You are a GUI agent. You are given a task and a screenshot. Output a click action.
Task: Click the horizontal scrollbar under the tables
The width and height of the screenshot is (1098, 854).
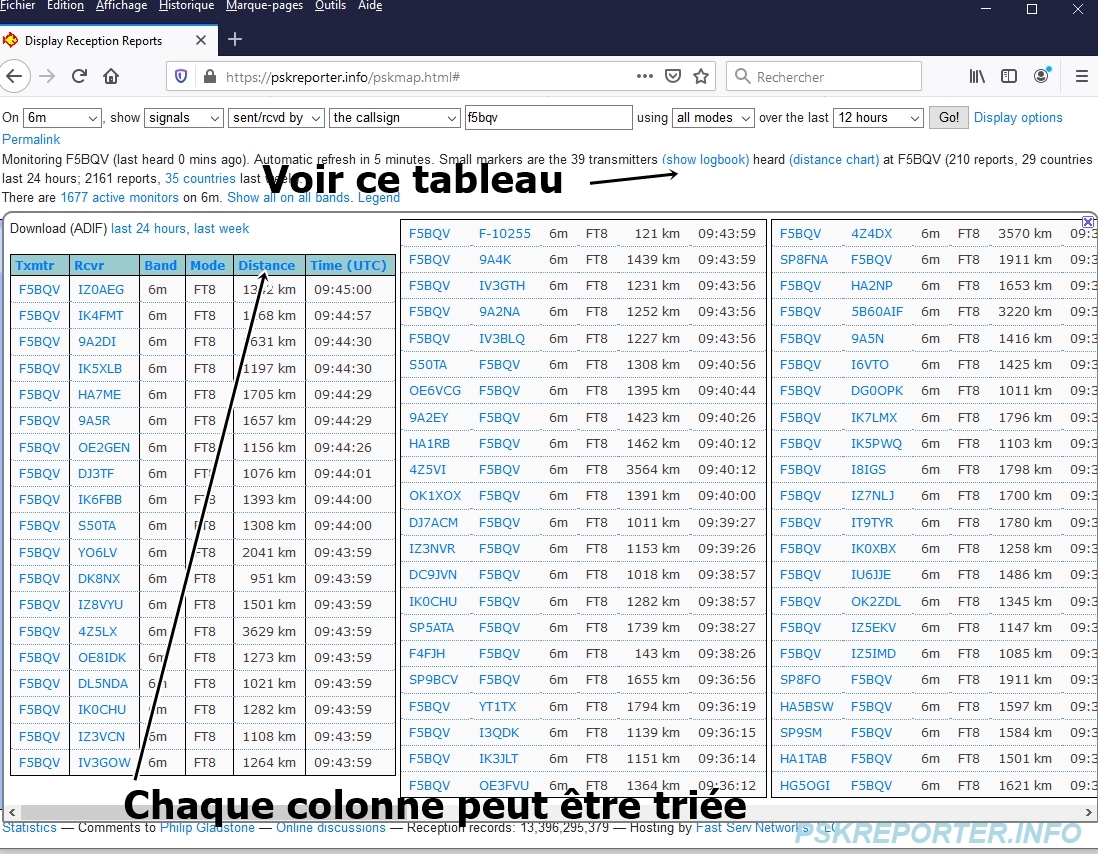(x=548, y=813)
